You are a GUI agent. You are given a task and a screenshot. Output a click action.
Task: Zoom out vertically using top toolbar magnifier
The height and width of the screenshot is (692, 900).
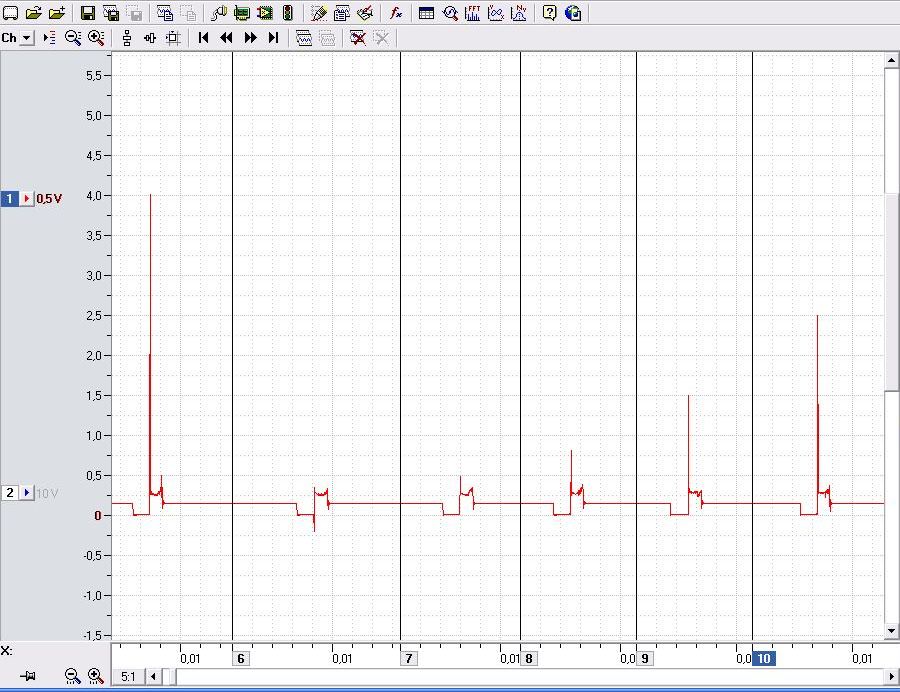point(73,38)
